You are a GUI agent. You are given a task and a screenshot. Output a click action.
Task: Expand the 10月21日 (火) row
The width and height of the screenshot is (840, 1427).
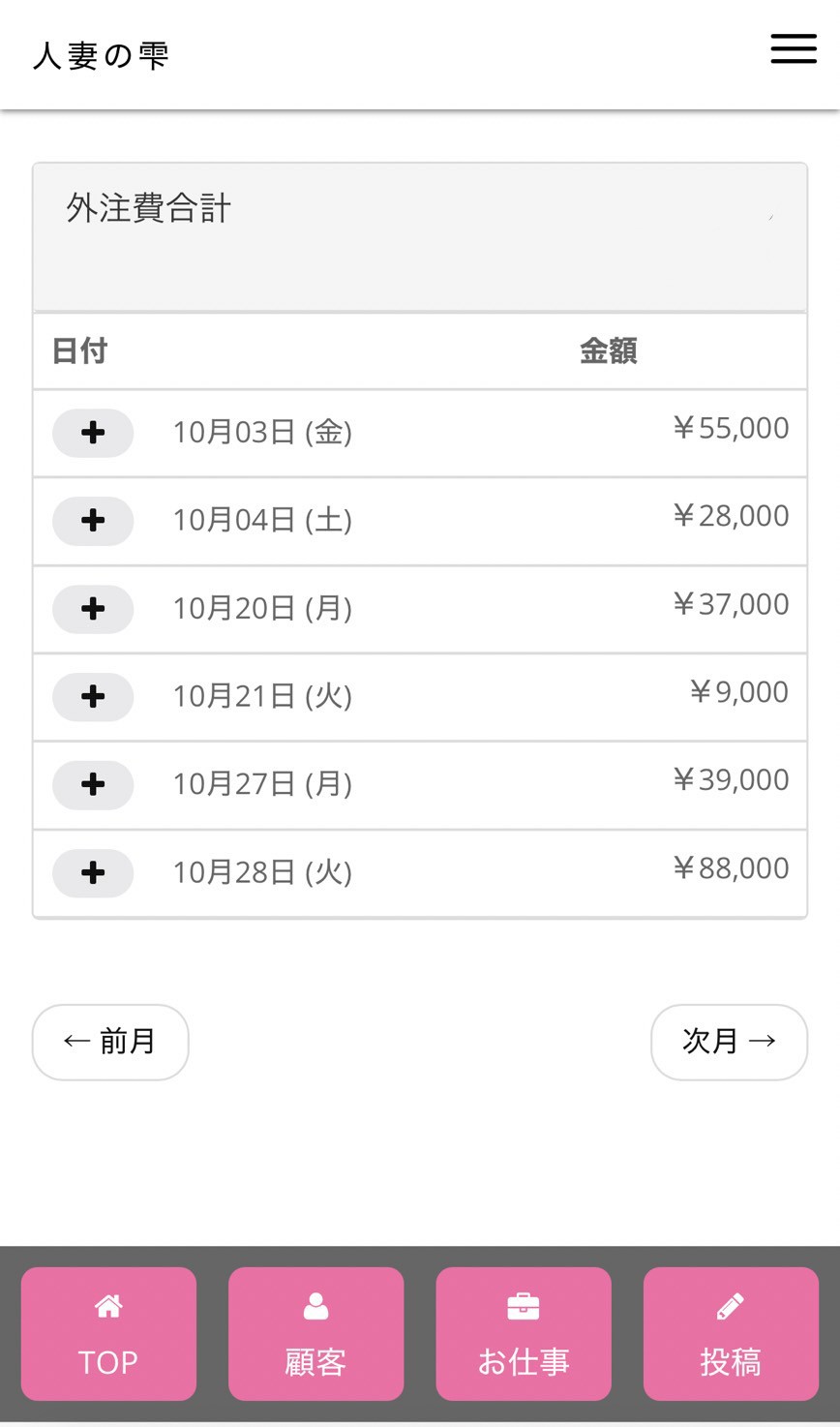pos(93,697)
